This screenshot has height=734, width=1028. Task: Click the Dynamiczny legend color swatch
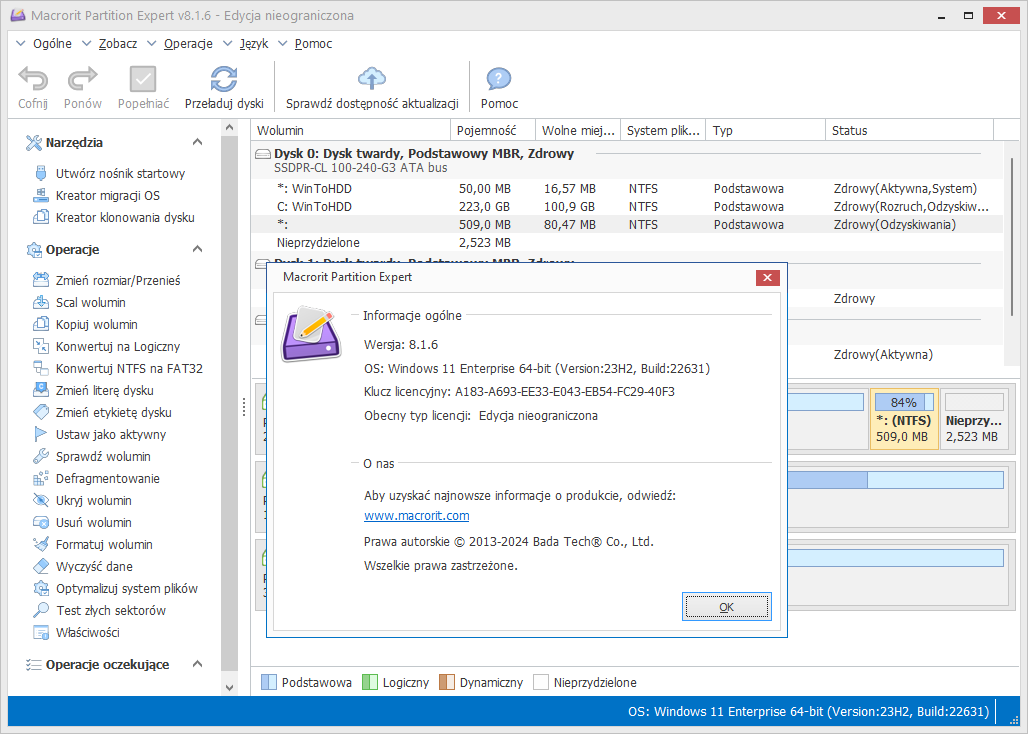click(x=446, y=682)
